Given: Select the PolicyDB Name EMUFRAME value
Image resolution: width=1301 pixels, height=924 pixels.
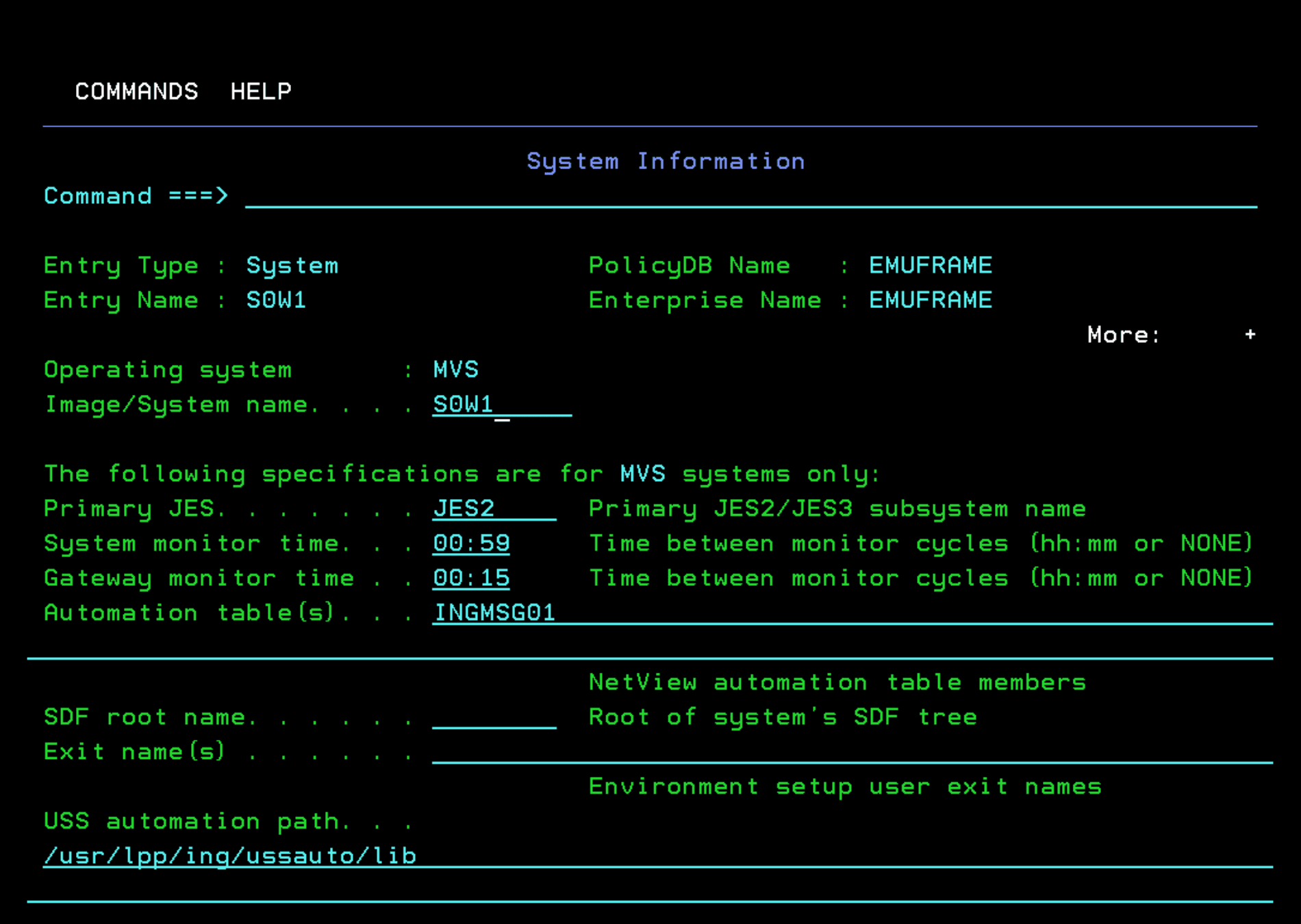Looking at the screenshot, I should 929,265.
